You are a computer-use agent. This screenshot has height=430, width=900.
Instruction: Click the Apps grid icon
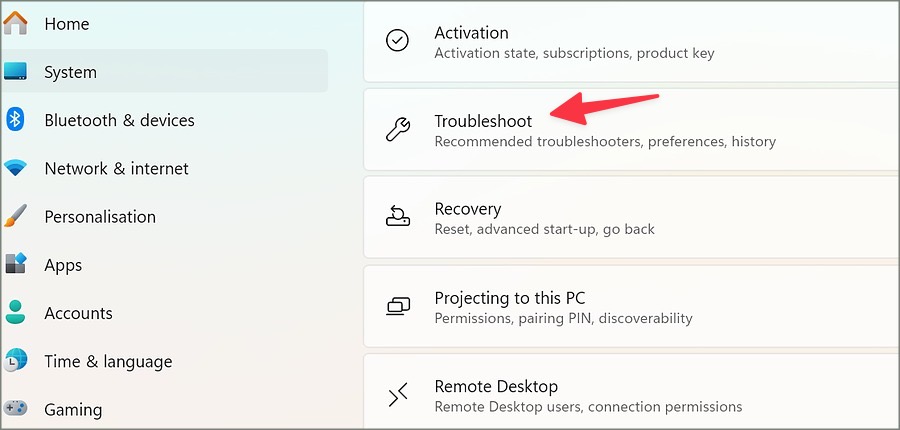16,265
